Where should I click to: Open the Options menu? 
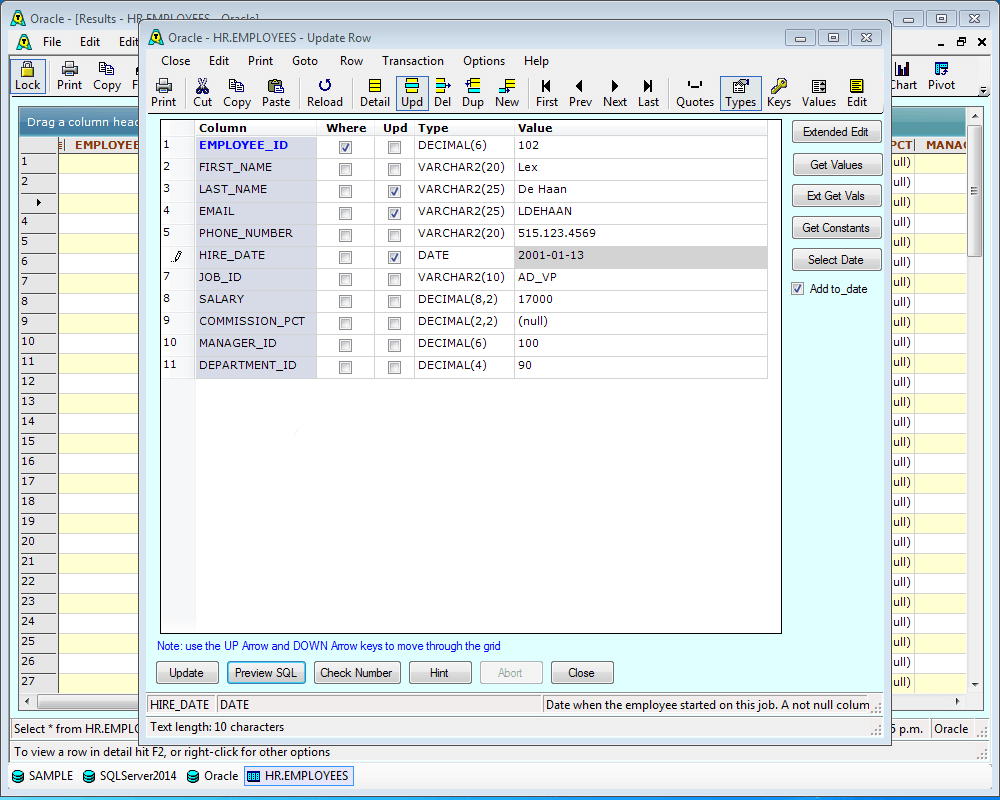[x=484, y=61]
